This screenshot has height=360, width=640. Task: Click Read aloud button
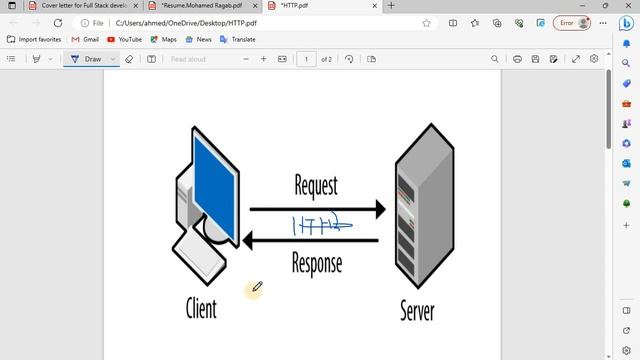[x=188, y=59]
